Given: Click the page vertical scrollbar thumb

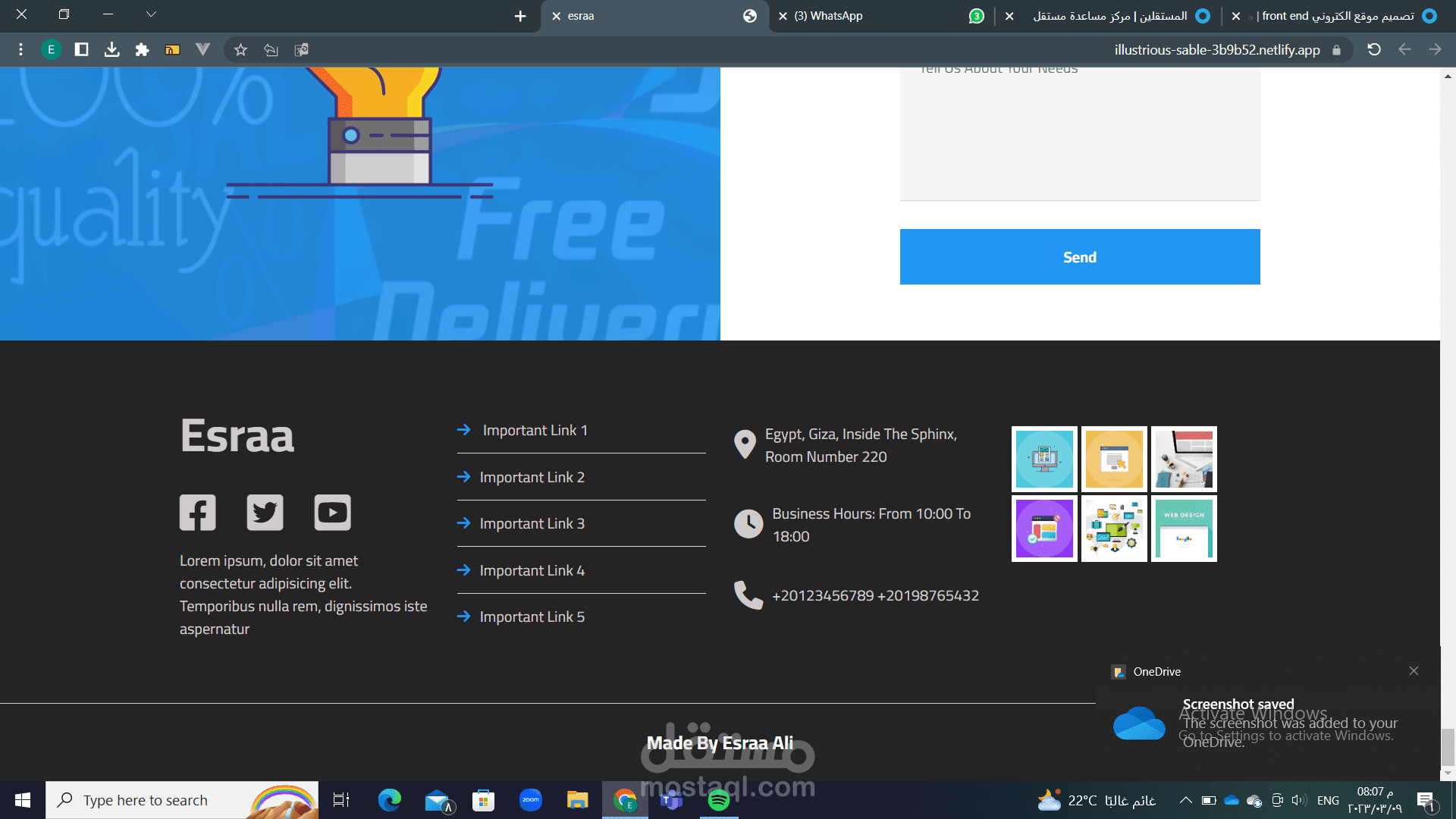Looking at the screenshot, I should click(x=1448, y=748).
